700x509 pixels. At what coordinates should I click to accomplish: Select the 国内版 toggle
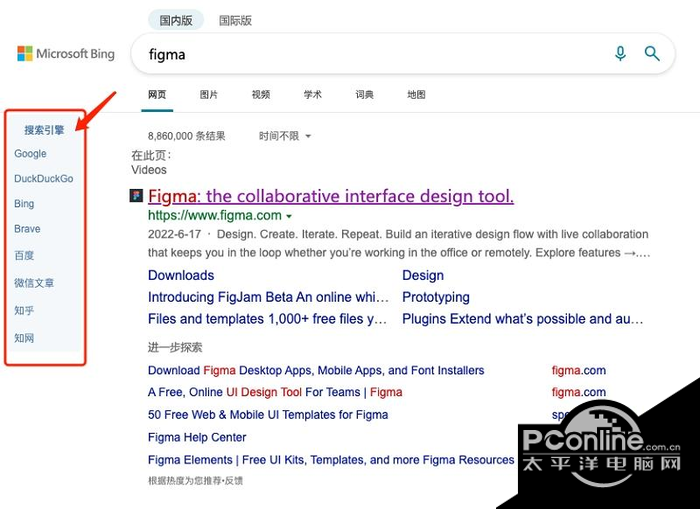coord(176,21)
